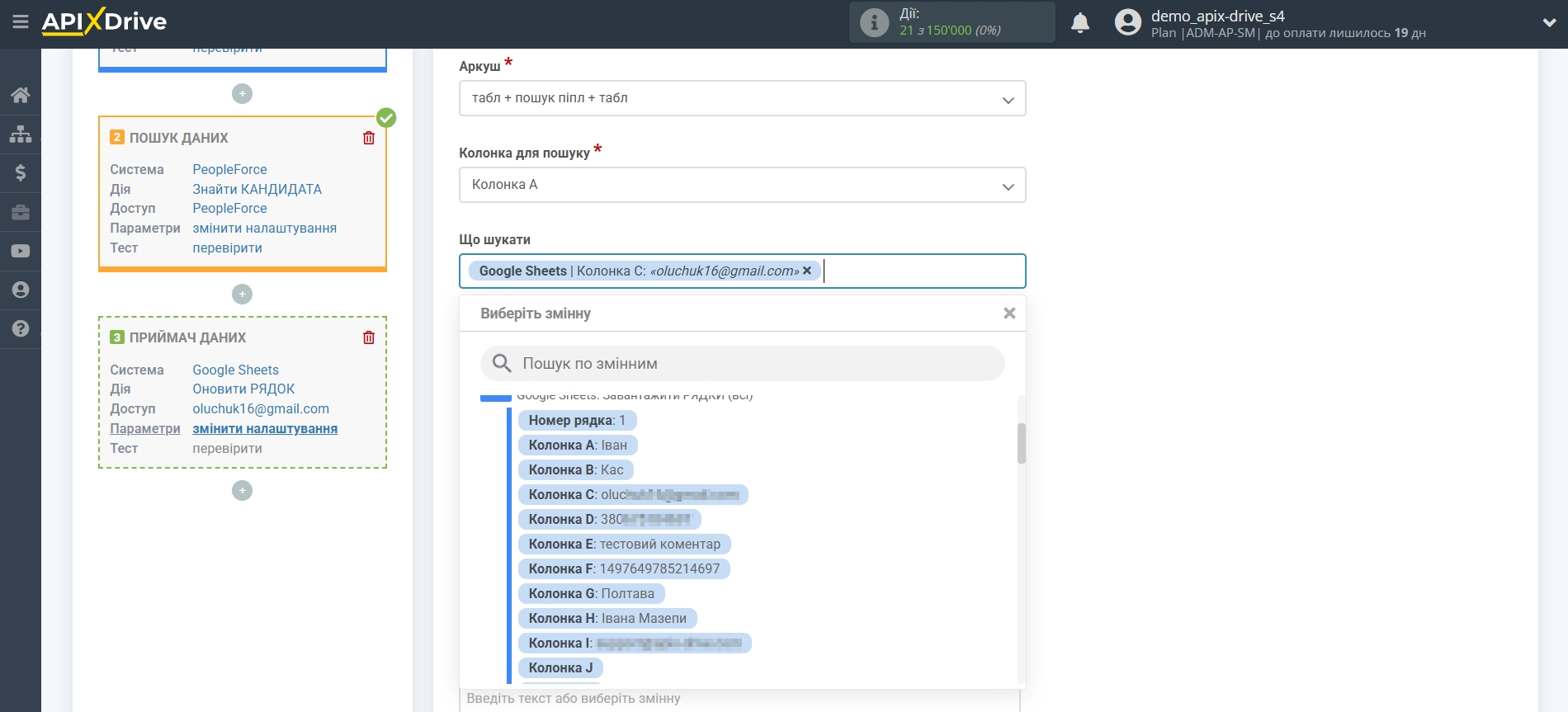Delete the ПОШУК ДАНИХ block
Screen dimensions: 1568x712
(x=369, y=138)
